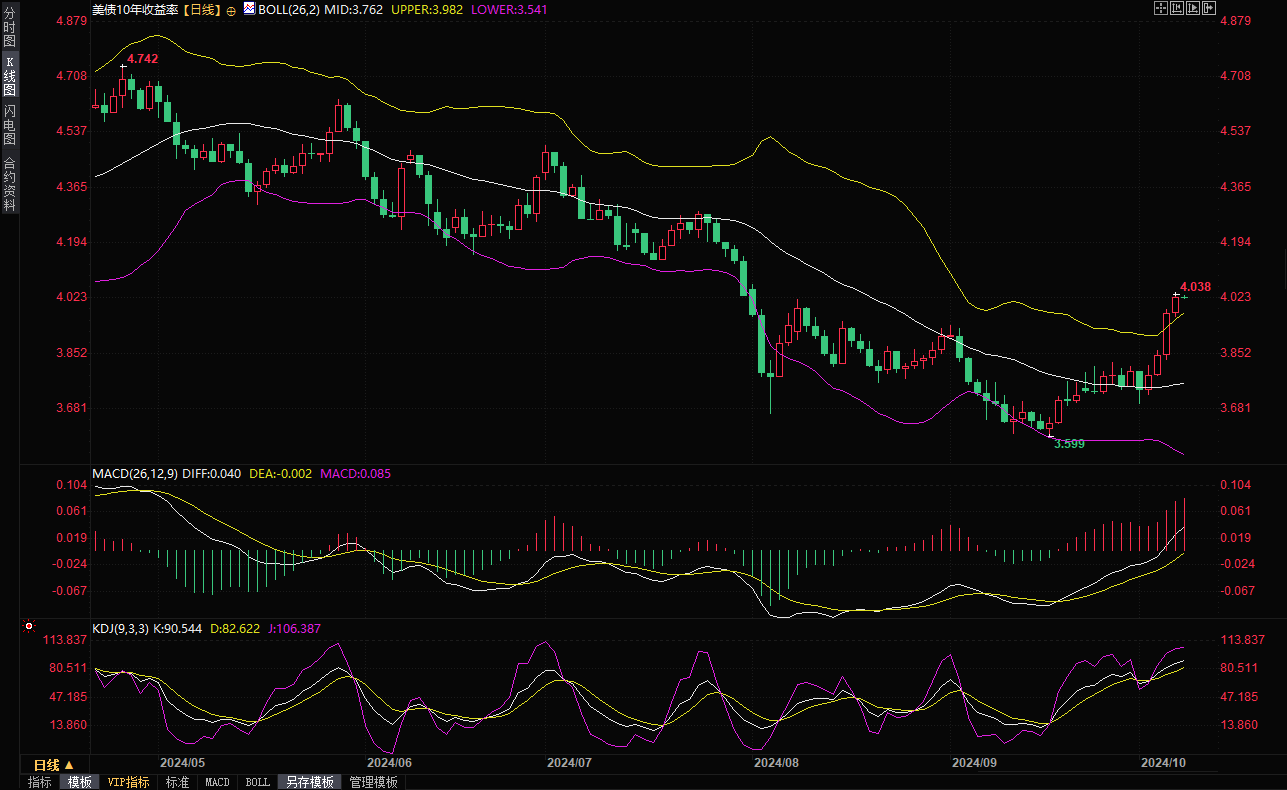This screenshot has height=790, width=1287.
Task: Select the K线图 side tab
Action: click(x=9, y=75)
